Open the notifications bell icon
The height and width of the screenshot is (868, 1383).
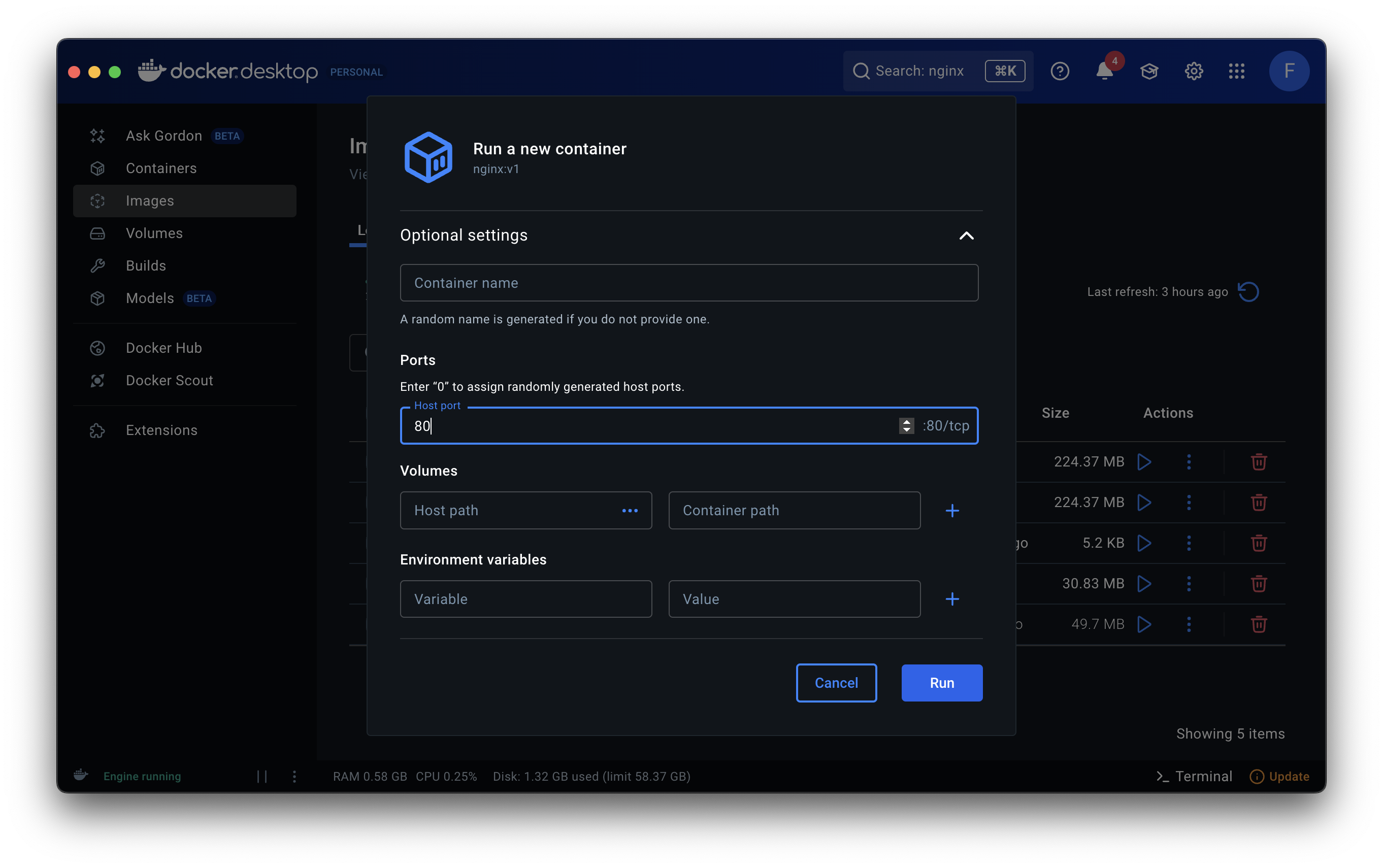tap(1104, 71)
